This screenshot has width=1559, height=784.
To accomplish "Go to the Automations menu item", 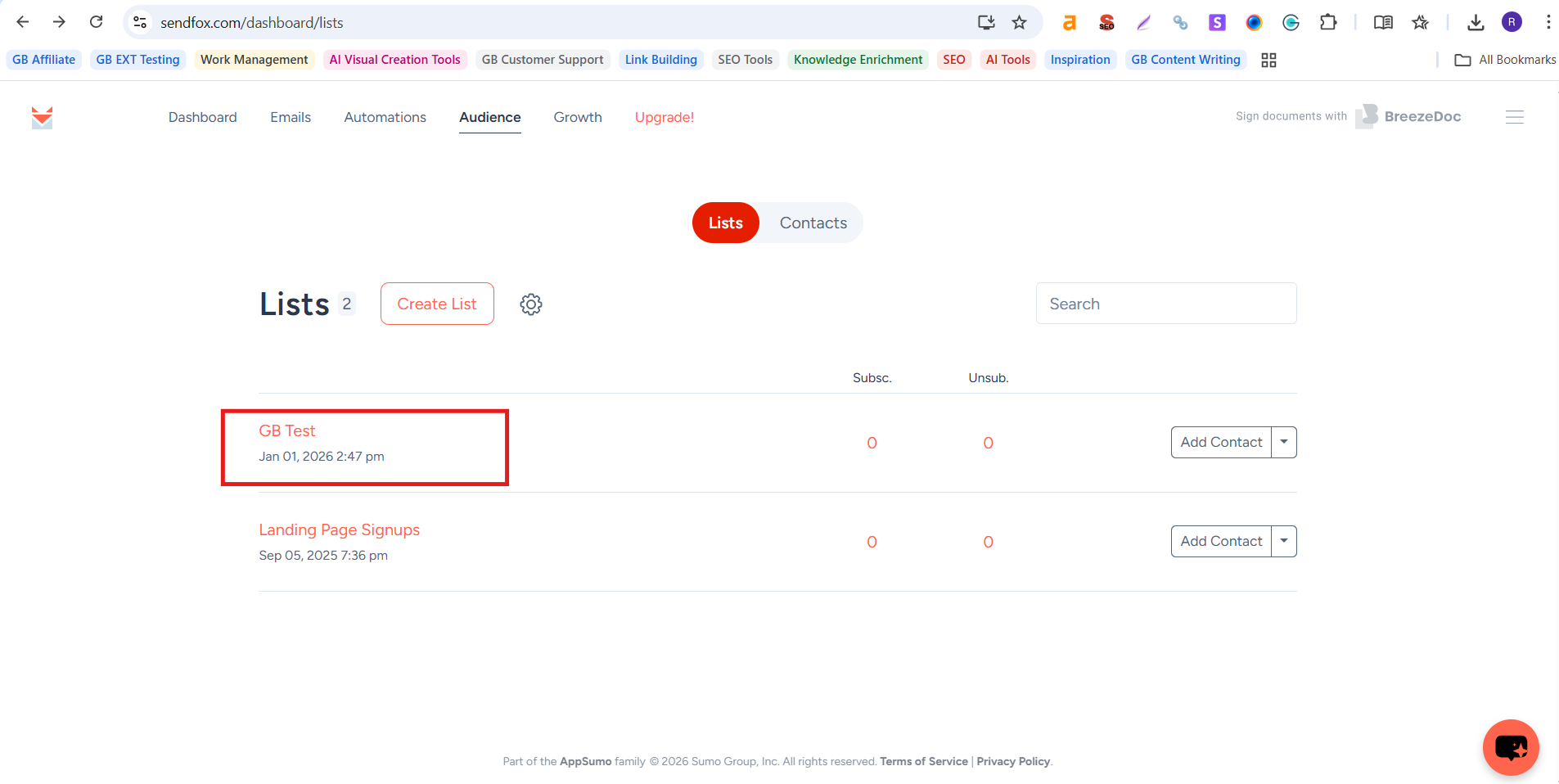I will pos(385,117).
